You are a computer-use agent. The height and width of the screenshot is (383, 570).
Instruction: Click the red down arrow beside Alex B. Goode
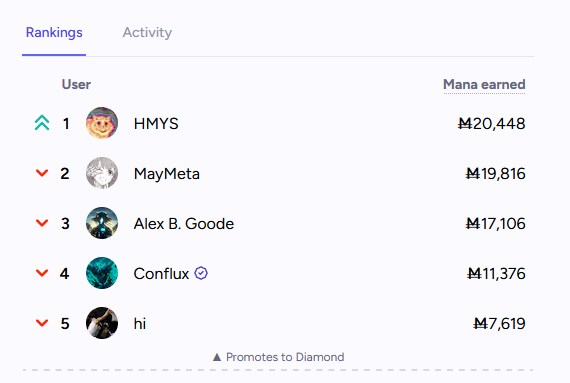tap(42, 223)
